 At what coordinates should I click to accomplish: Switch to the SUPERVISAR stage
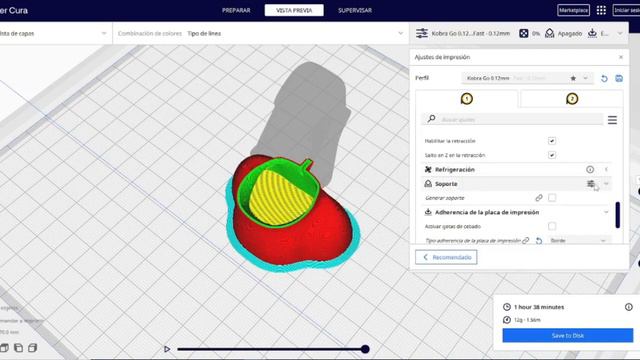point(355,10)
